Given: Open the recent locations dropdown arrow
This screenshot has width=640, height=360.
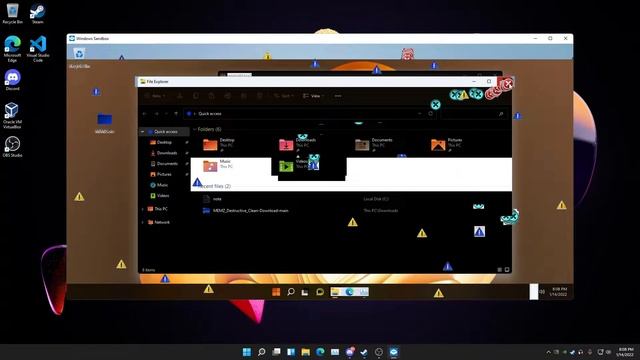Looking at the screenshot, I should (x=166, y=114).
